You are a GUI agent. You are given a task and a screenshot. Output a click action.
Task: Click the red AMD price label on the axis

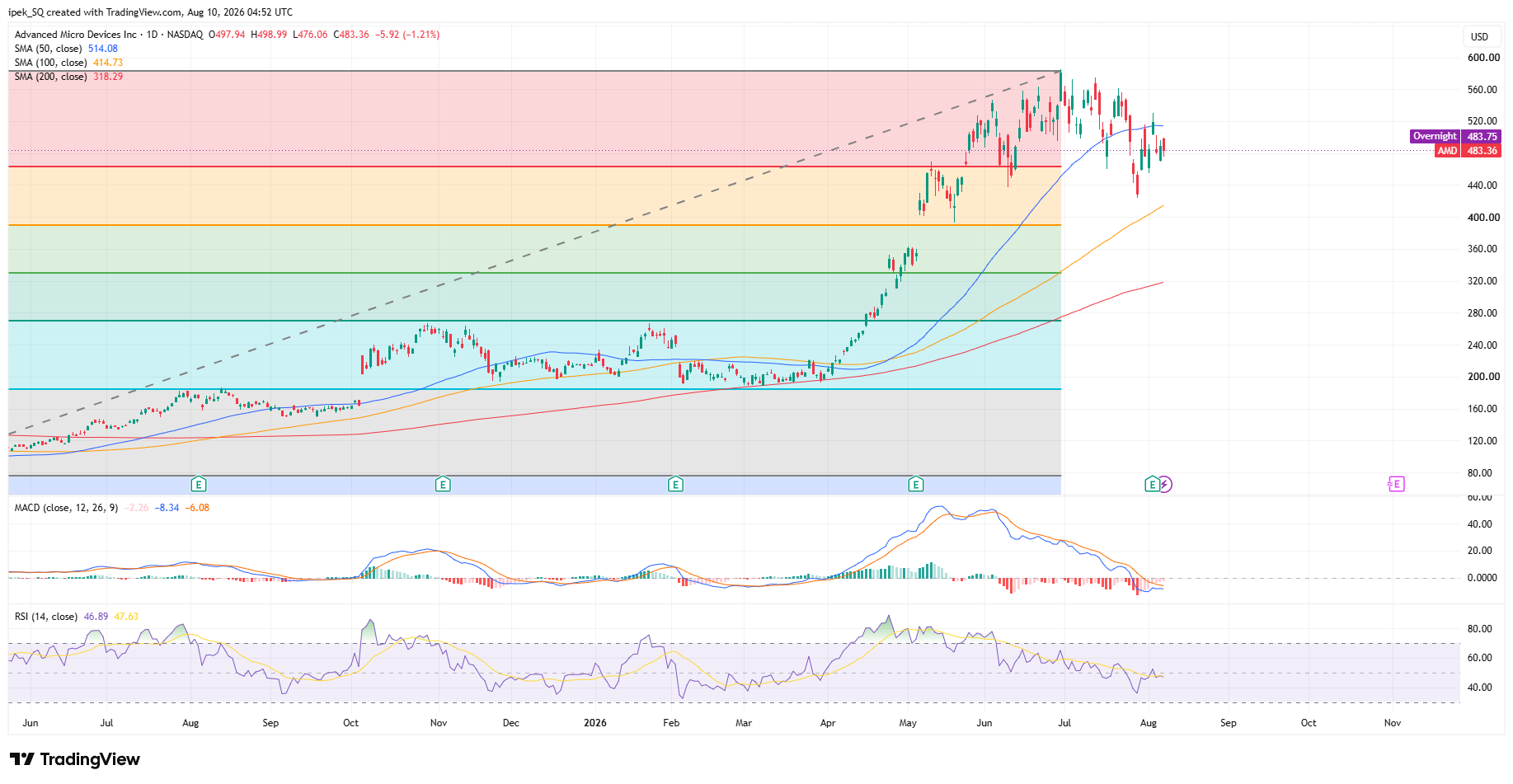1468,151
